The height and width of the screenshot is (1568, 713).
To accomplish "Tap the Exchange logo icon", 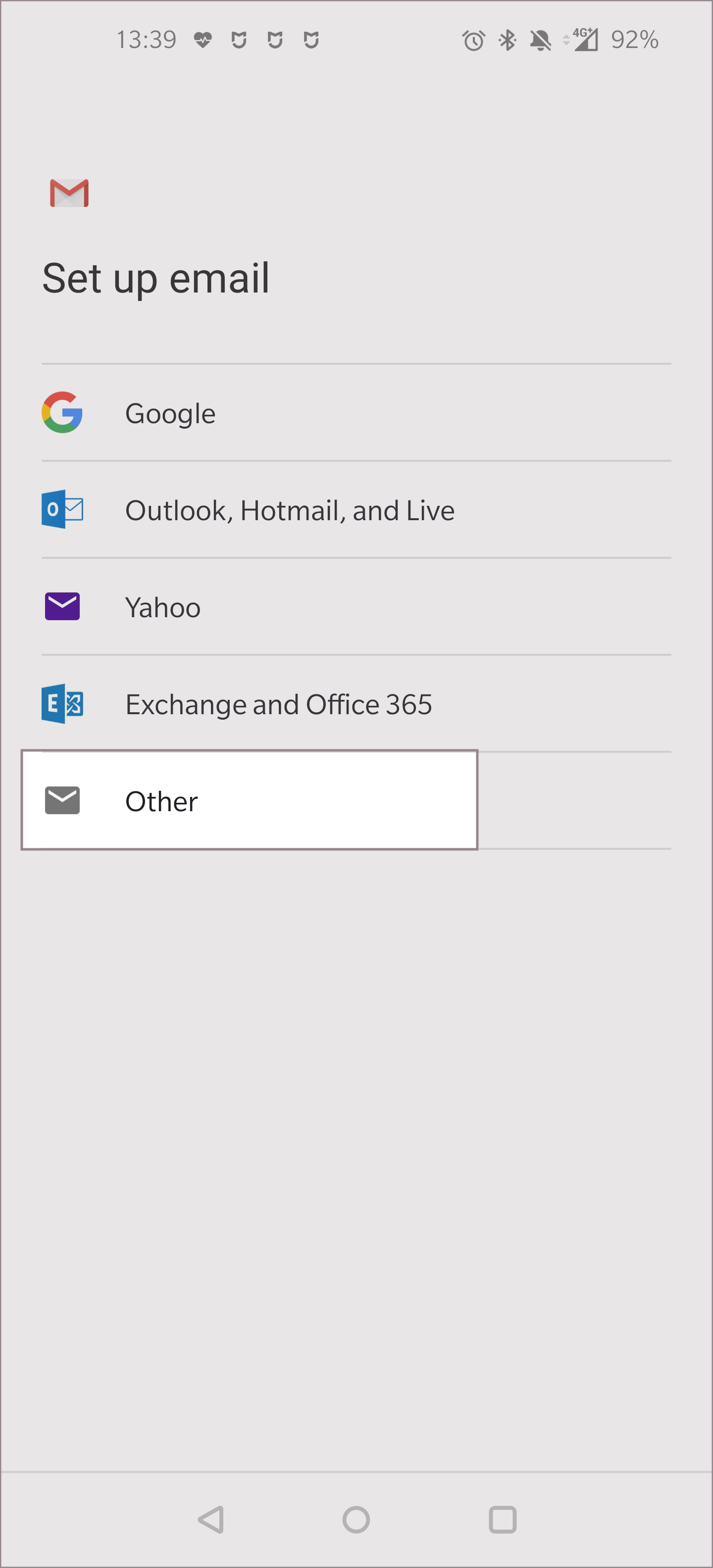I will coord(62,704).
